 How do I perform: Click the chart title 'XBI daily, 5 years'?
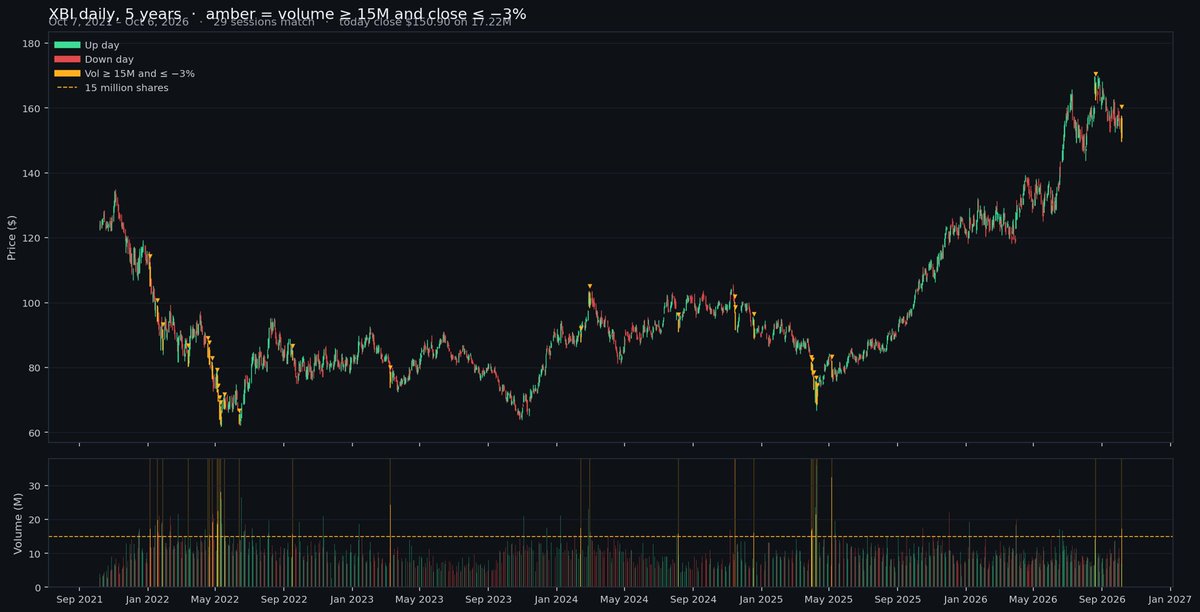click(115, 13)
